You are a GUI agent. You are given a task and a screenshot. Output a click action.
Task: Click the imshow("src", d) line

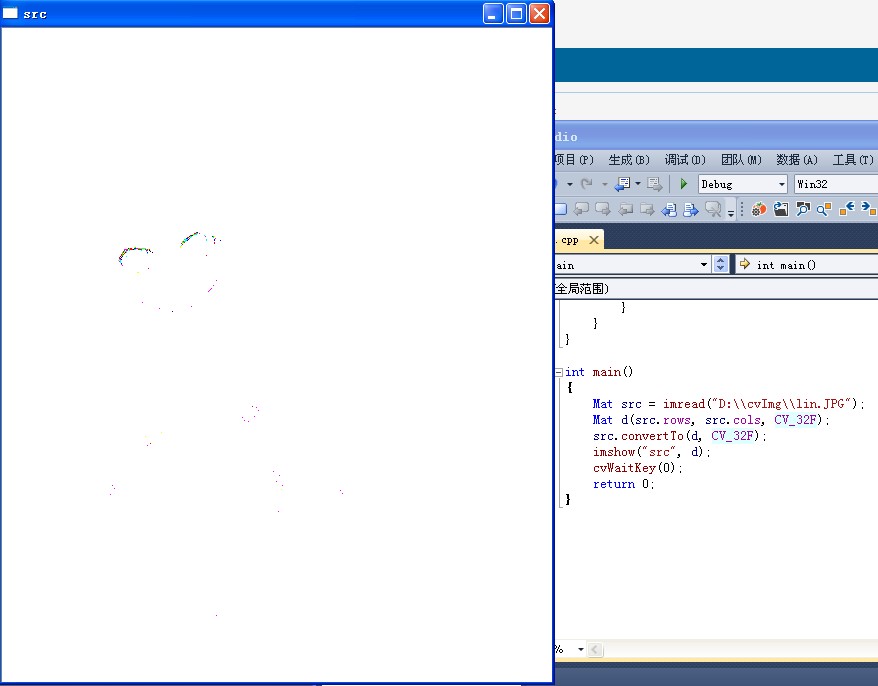point(652,452)
